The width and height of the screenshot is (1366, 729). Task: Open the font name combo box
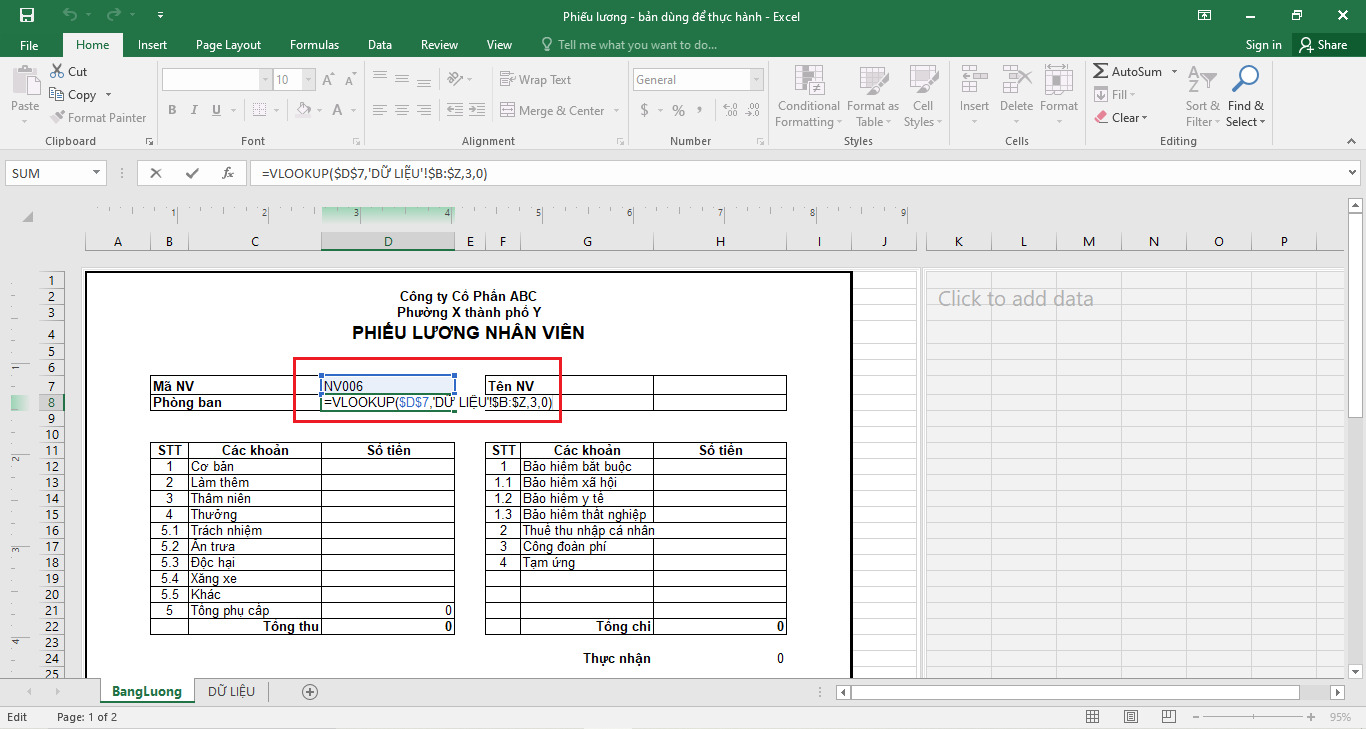[216, 80]
